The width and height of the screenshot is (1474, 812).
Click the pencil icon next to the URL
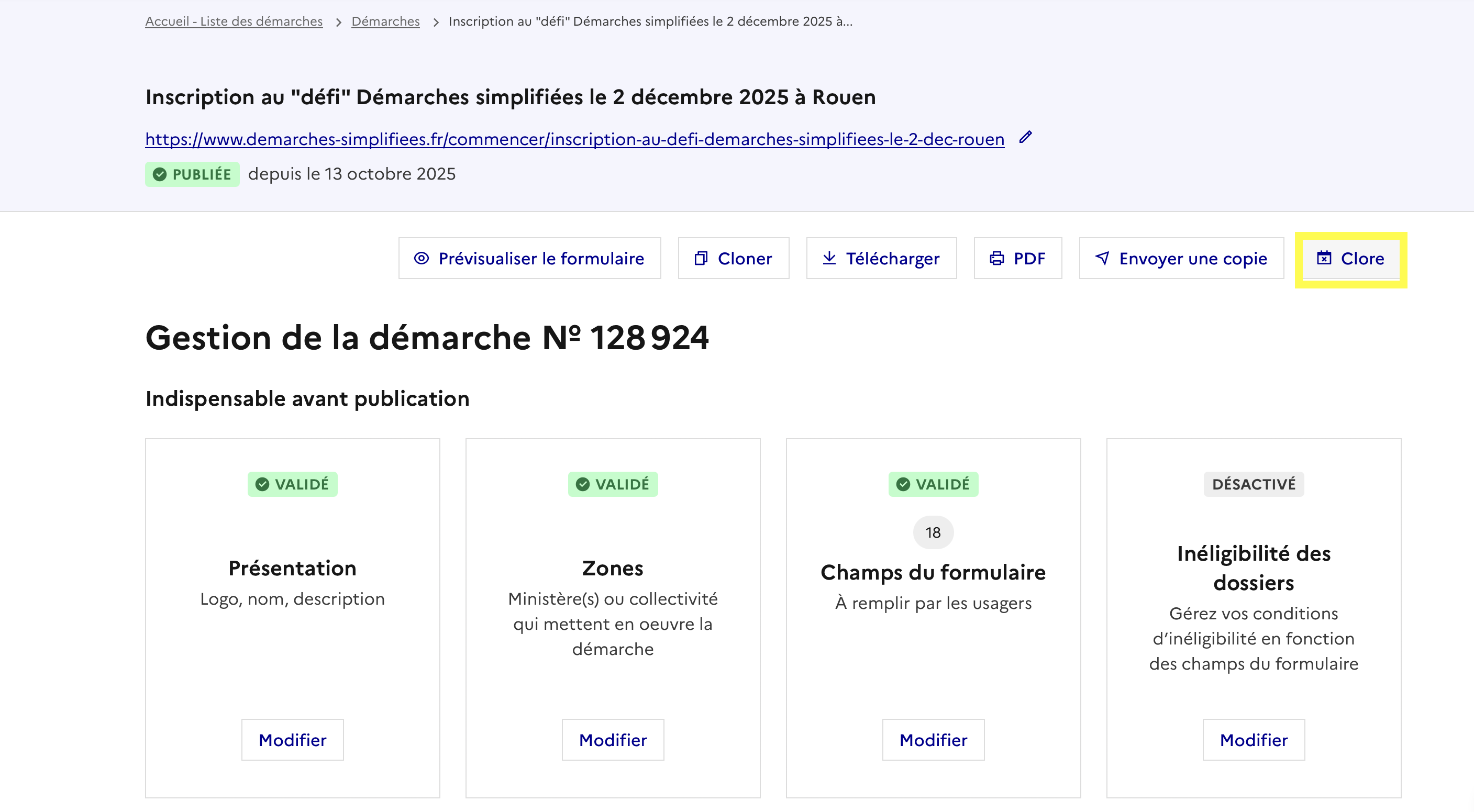pos(1025,137)
